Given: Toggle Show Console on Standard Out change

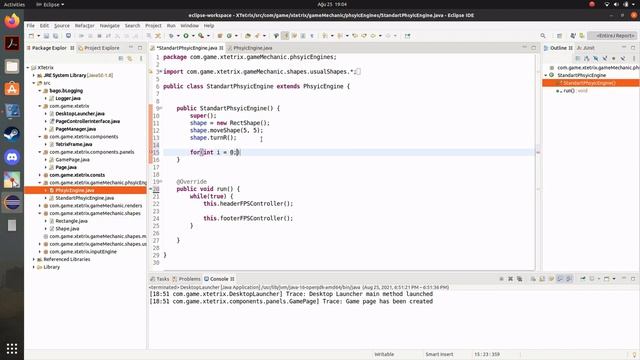Looking at the screenshot, I should (560, 279).
